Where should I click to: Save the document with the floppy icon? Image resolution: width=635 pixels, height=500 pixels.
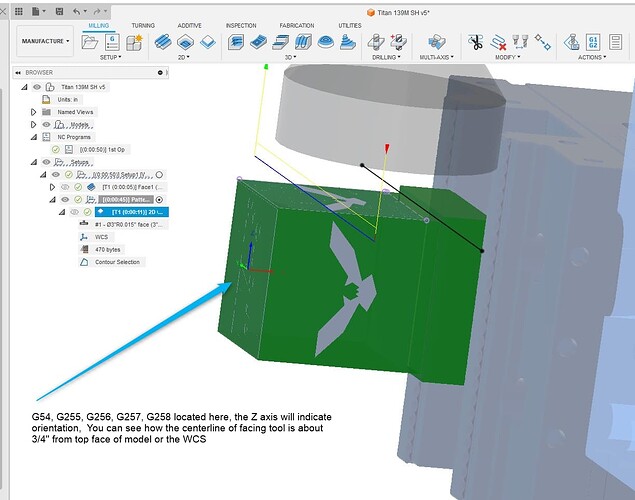click(60, 11)
